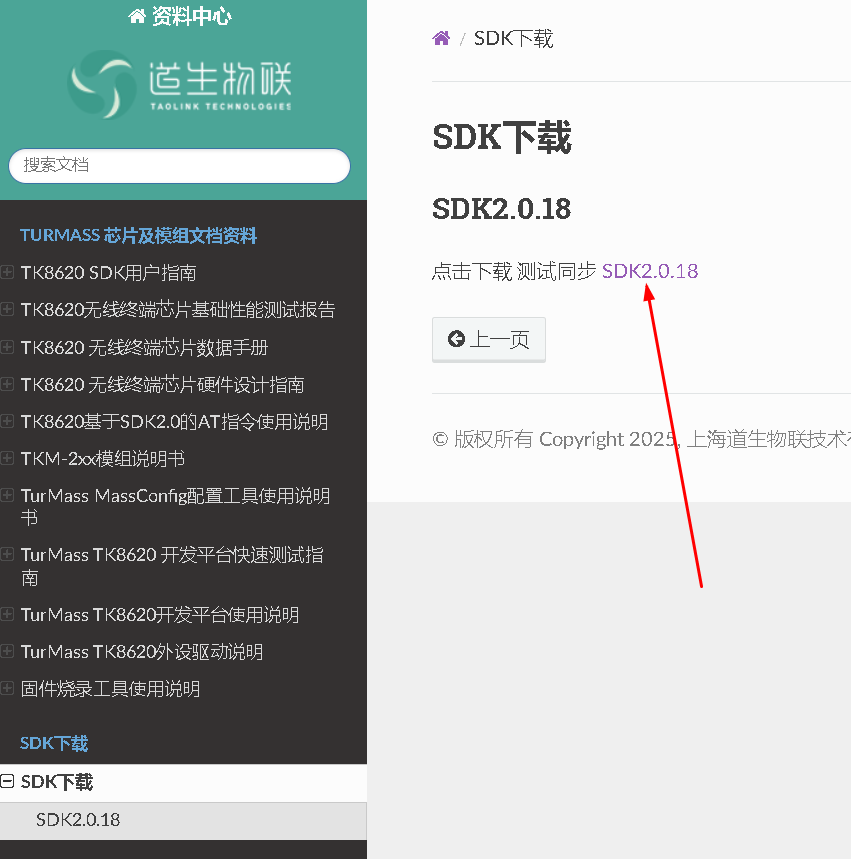Image resolution: width=851 pixels, height=859 pixels.
Task: Select SDK2.0.18 sub-item in sidebar
Action: 183,821
